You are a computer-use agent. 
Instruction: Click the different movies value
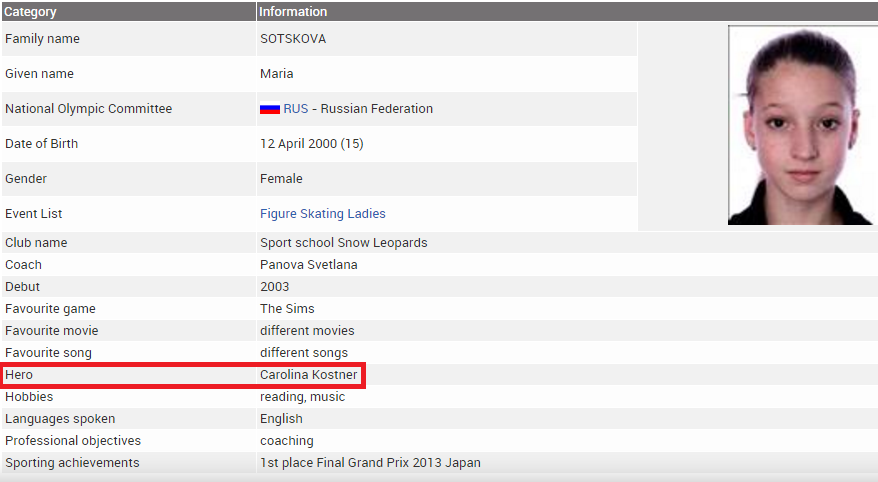pyautogui.click(x=307, y=331)
